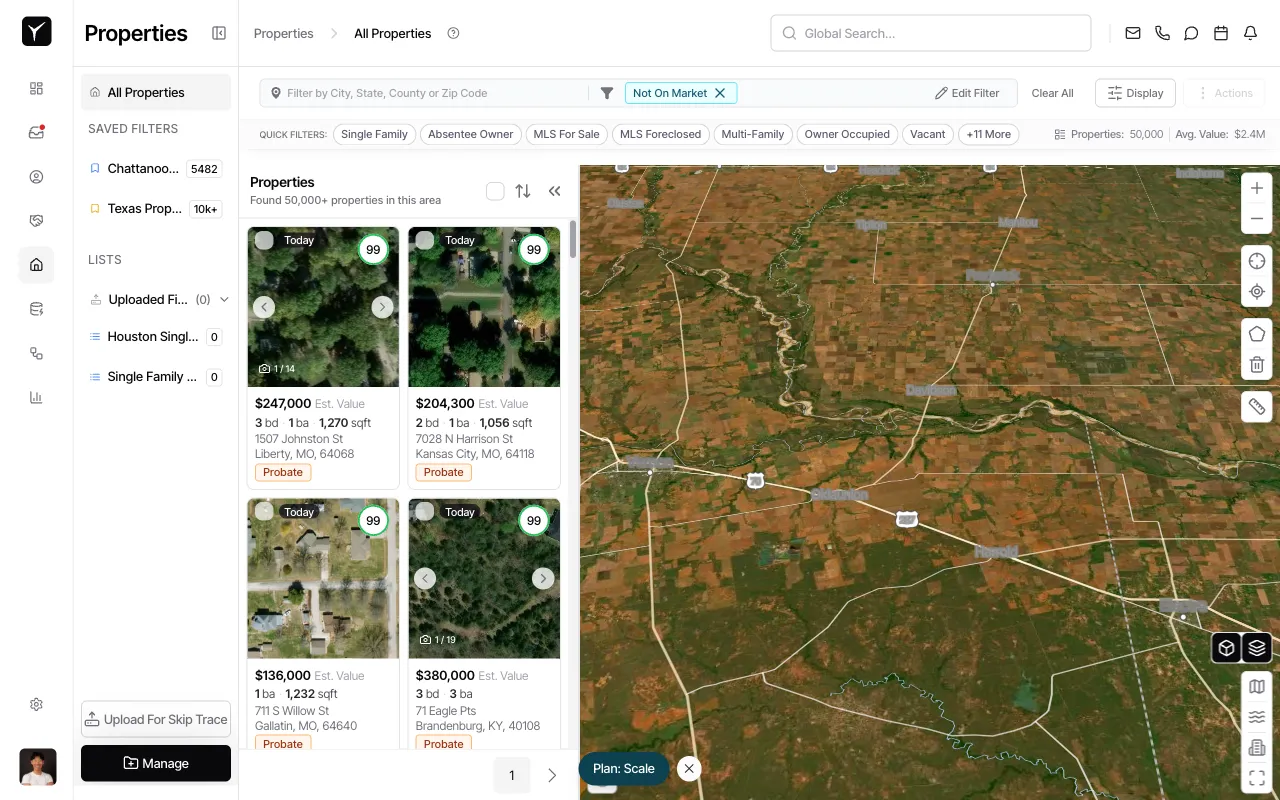Click the trash icon in the map toolbar
Viewport: 1280px width, 800px height.
pyautogui.click(x=1257, y=364)
